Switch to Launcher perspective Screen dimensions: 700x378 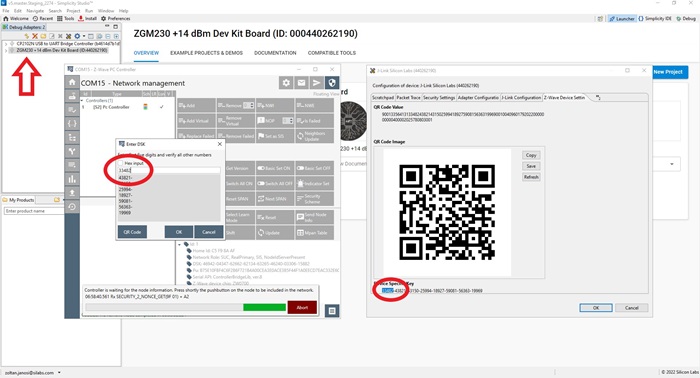(622, 19)
